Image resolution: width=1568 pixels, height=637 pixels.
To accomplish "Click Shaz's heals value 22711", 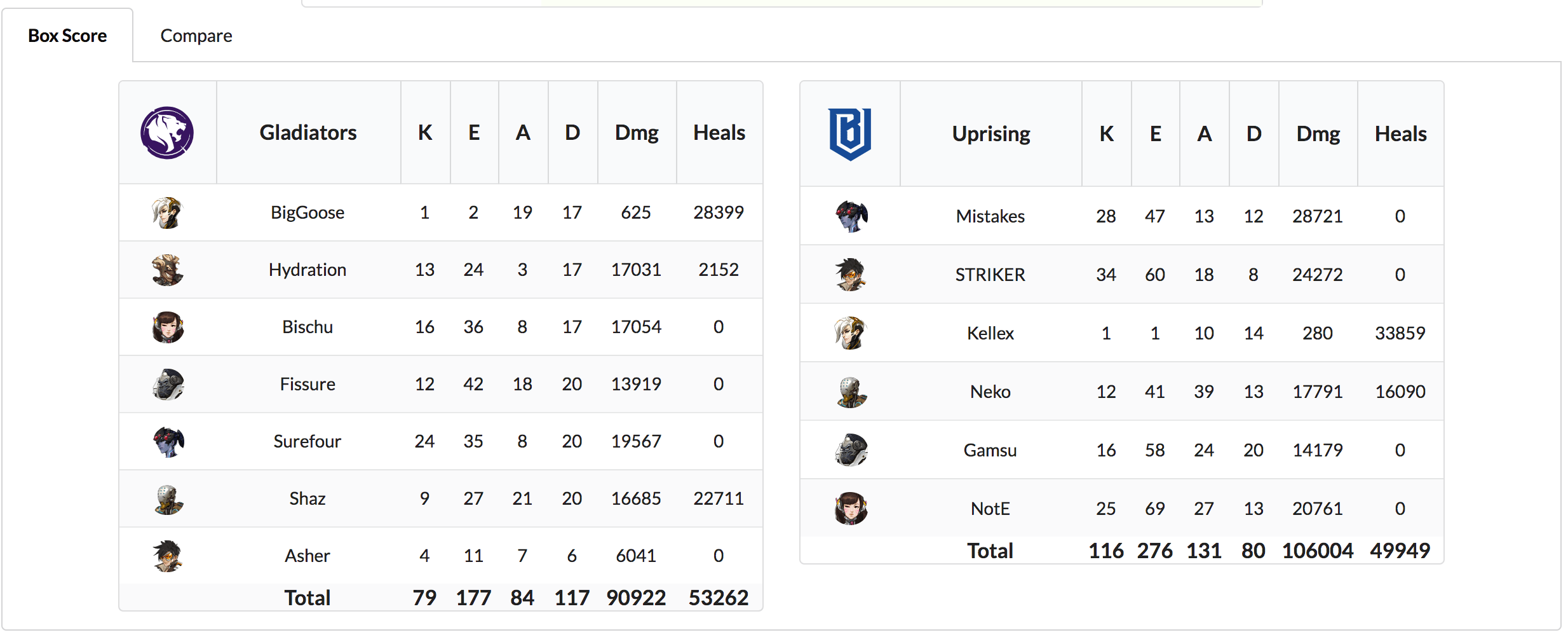I will click(x=719, y=498).
